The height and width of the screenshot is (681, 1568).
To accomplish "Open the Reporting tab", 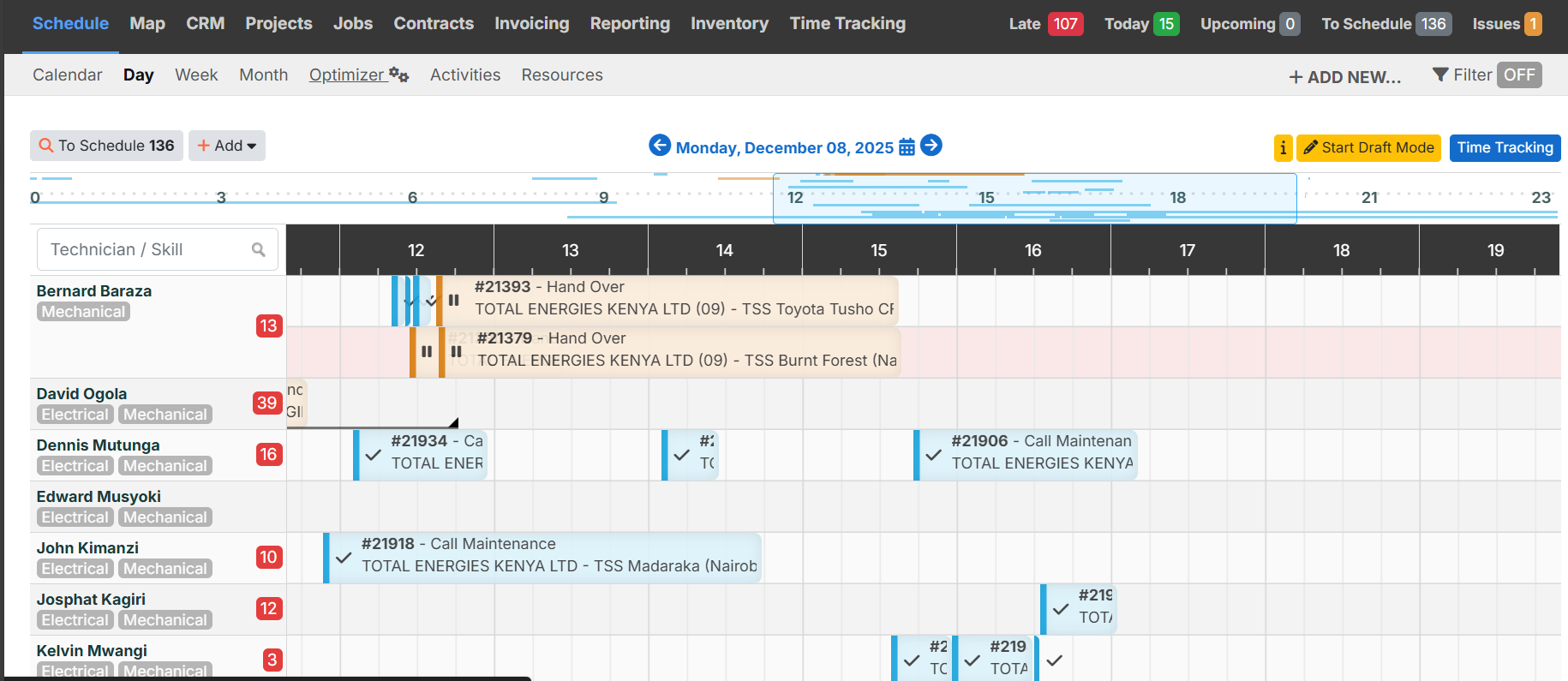I will tap(630, 23).
